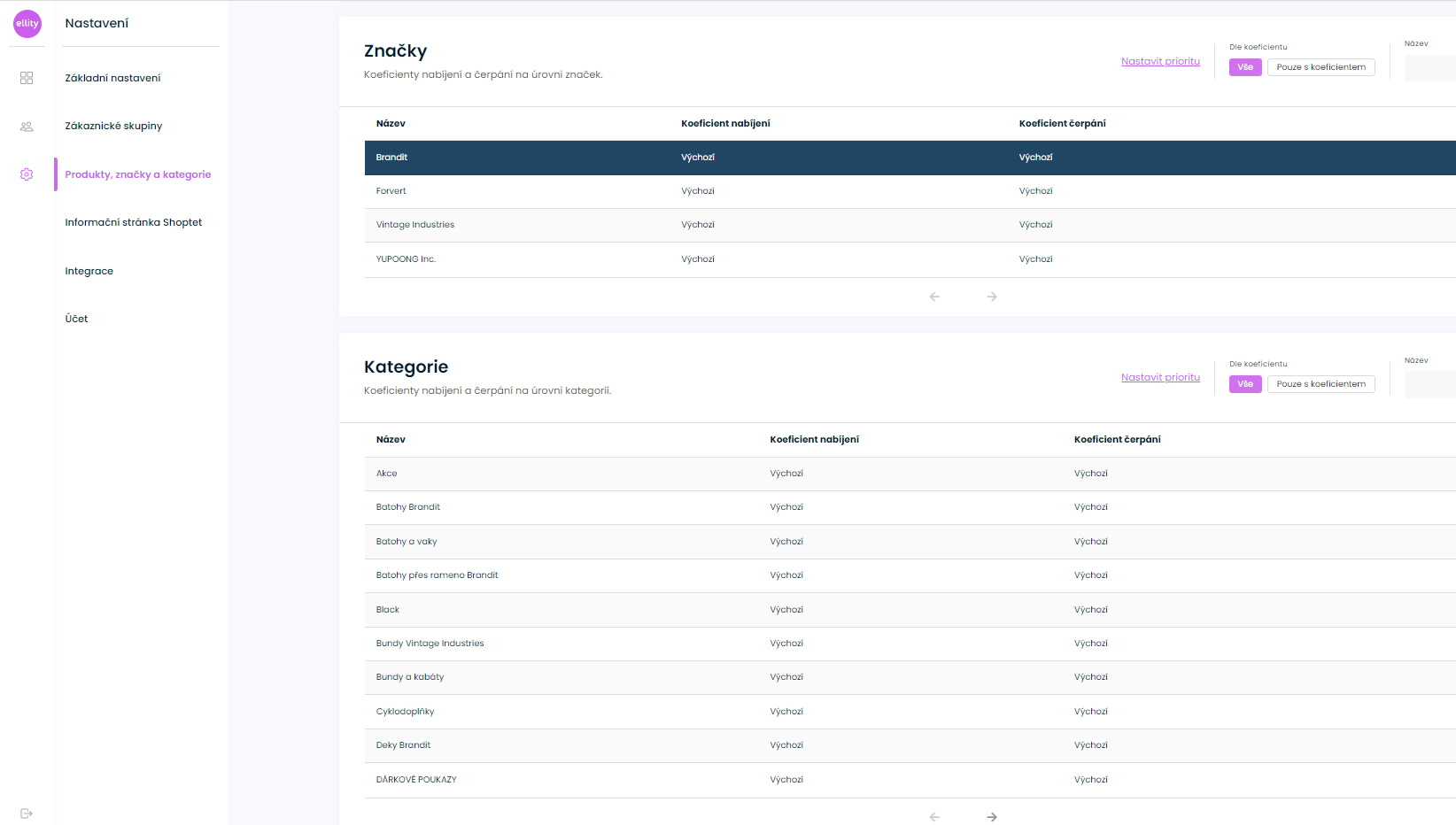Open the DÁRKOVÉ POUKAZY category row

[910, 780]
